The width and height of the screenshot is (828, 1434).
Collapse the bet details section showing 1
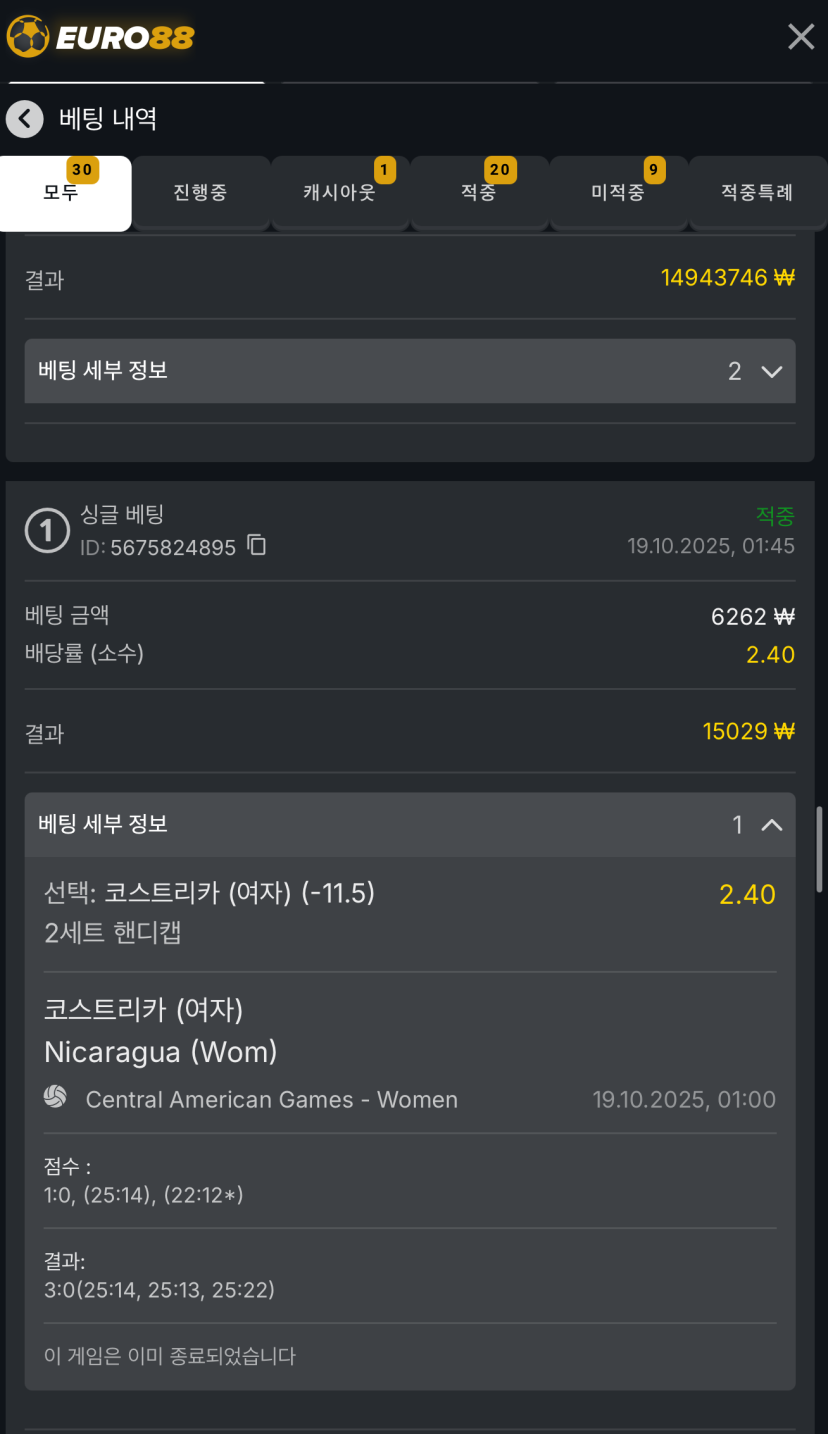pyautogui.click(x=771, y=825)
